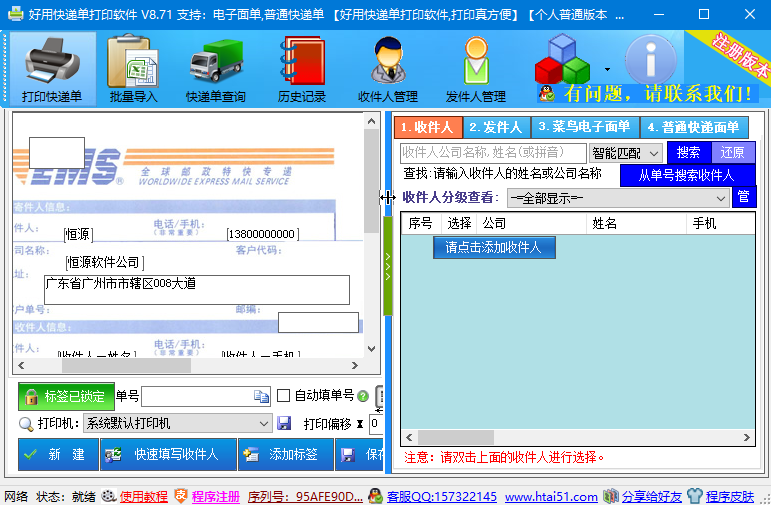Image resolution: width=771 pixels, height=505 pixels.
Task: Click the colored cubes toolbar icon
Action: [x=562, y=59]
